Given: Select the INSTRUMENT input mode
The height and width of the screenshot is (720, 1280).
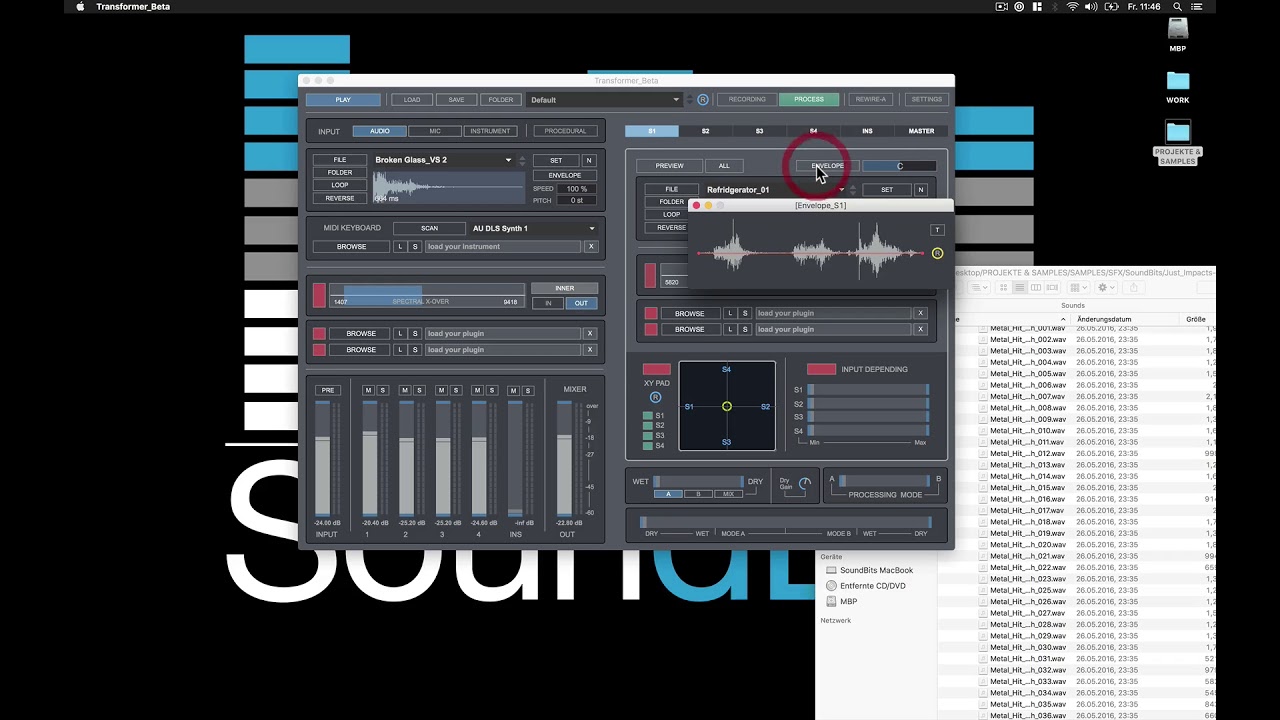Looking at the screenshot, I should [x=490, y=131].
